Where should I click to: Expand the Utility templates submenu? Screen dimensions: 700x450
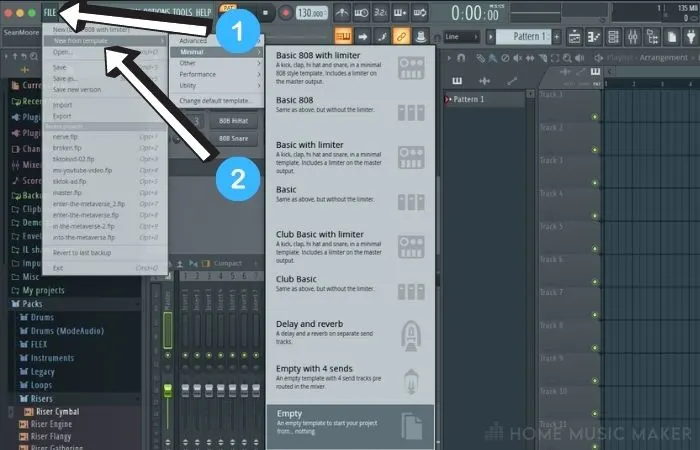[217, 85]
